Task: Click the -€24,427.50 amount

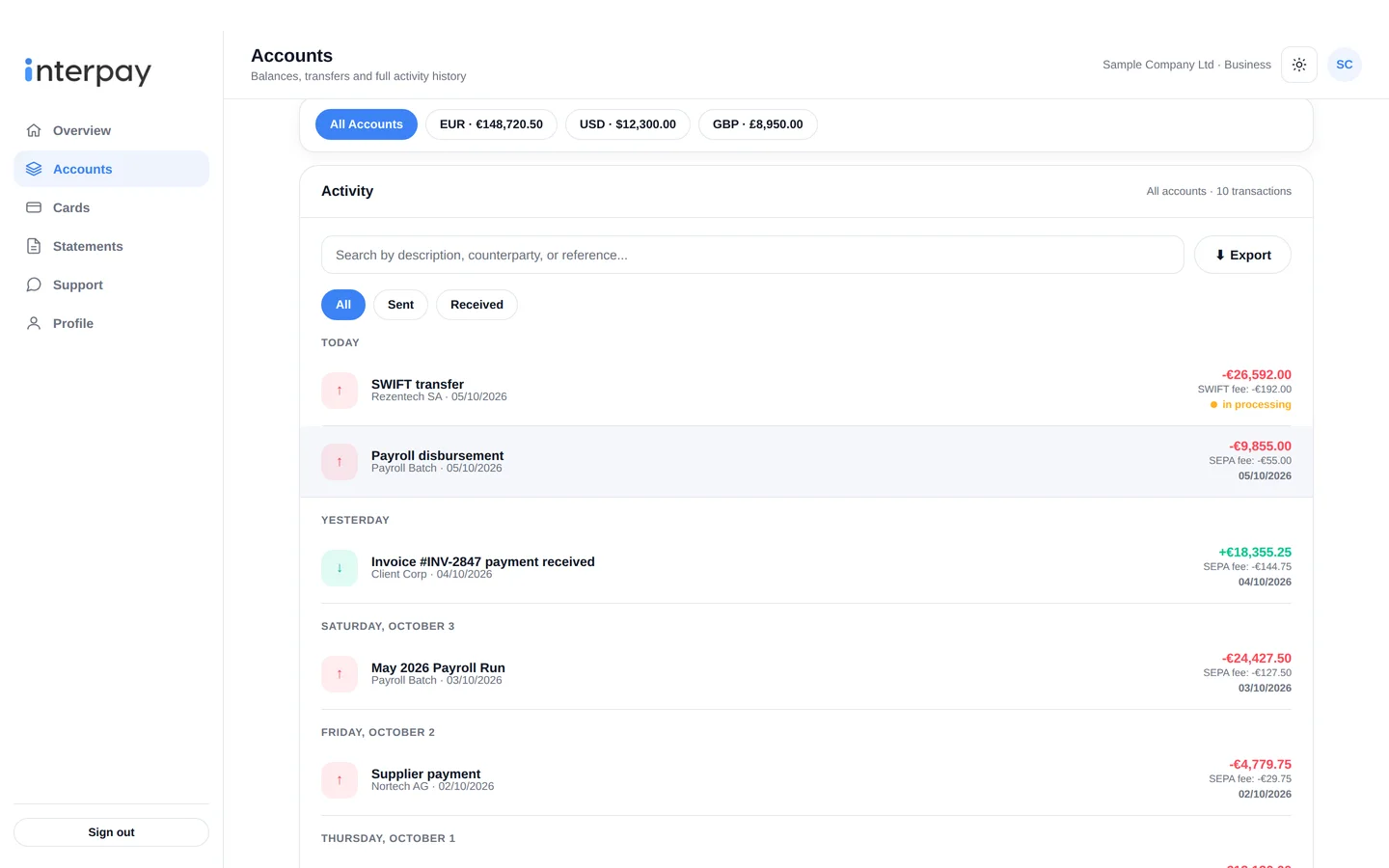Action: (1256, 659)
